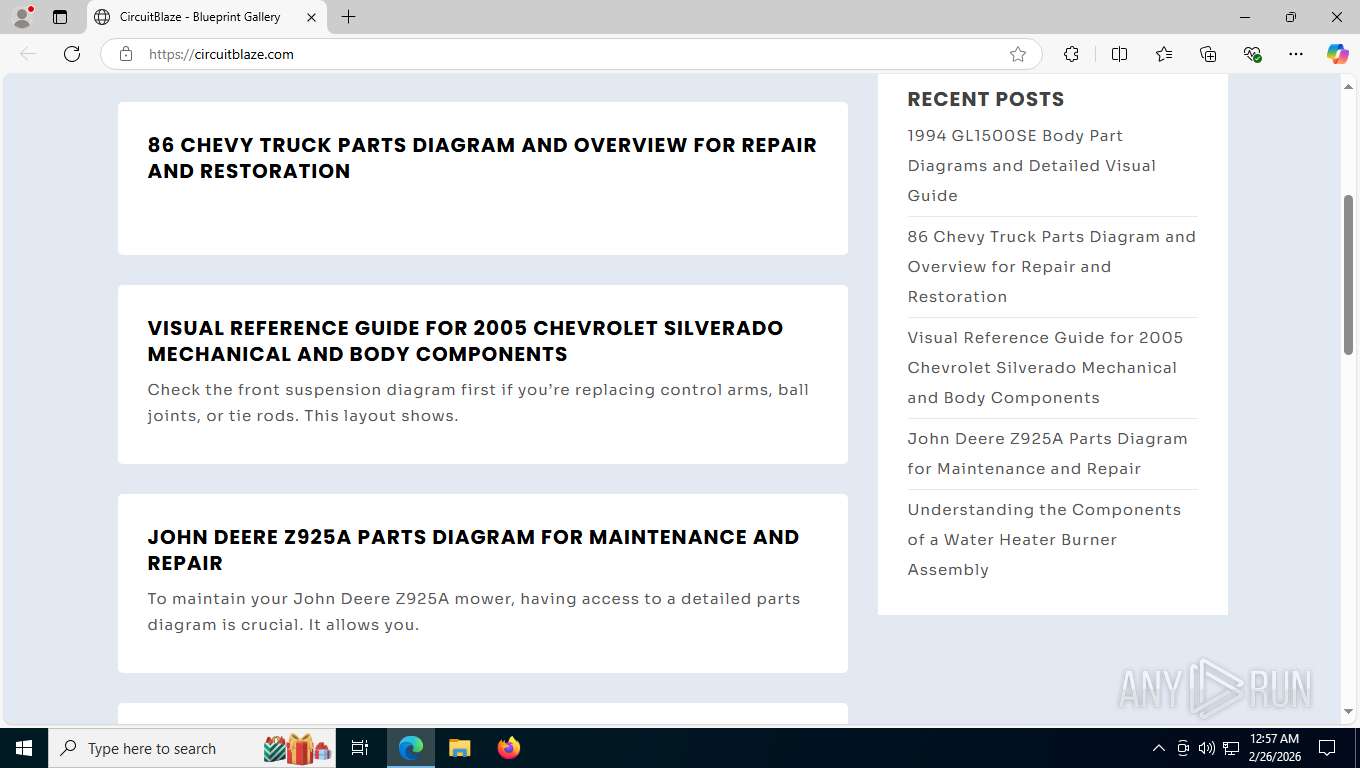This screenshot has width=1360, height=768.
Task: Open Microsoft Edge taskbar icon
Action: (x=411, y=748)
